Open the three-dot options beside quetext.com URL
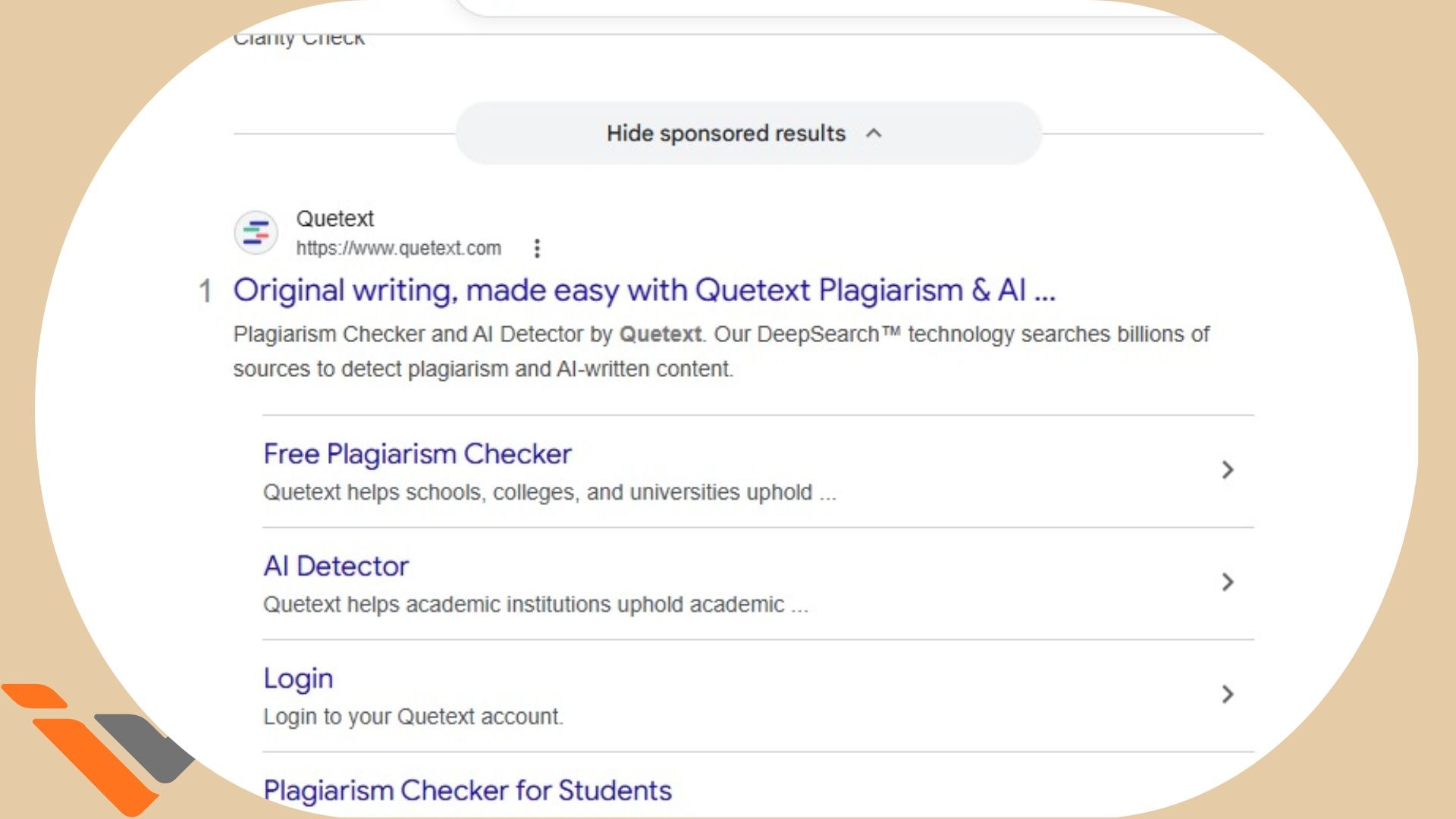 point(537,249)
